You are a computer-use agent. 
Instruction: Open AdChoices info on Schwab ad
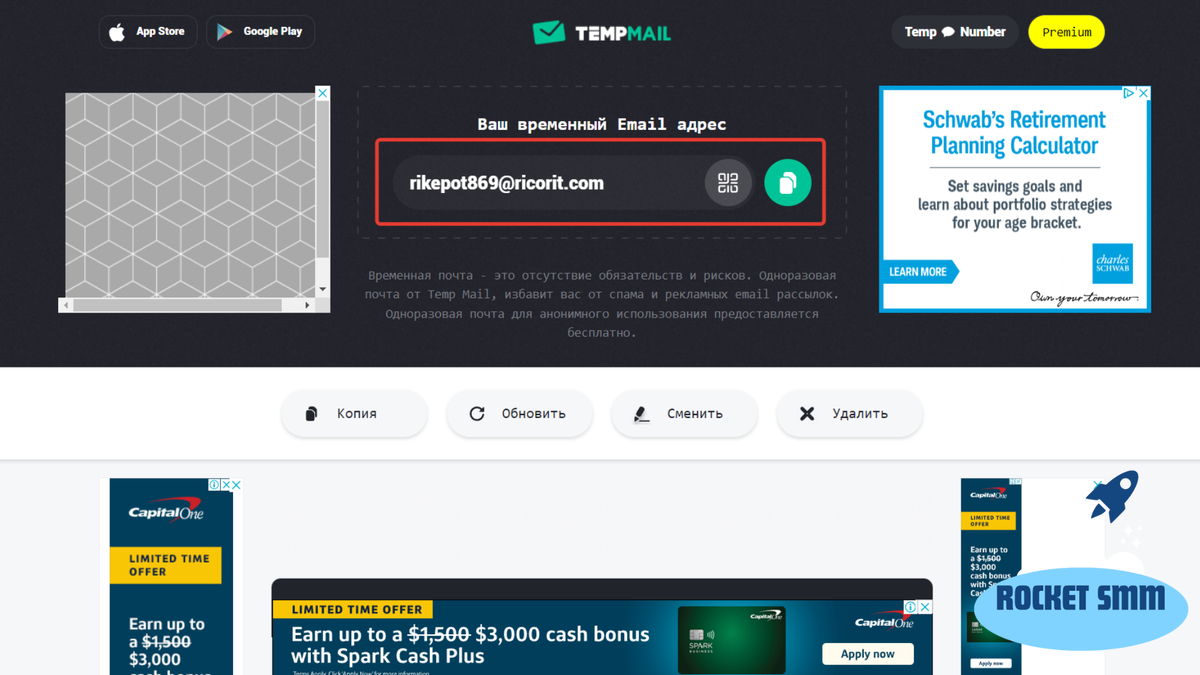point(1129,93)
